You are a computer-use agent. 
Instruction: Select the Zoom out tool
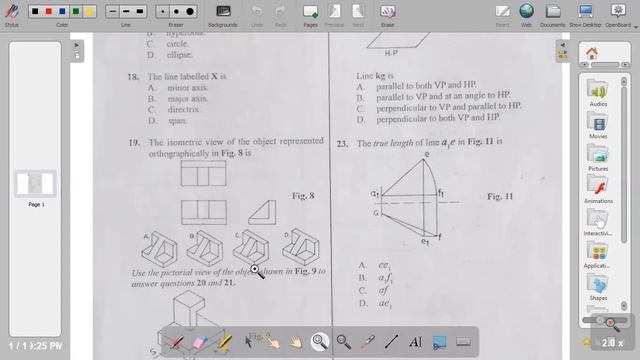point(344,341)
